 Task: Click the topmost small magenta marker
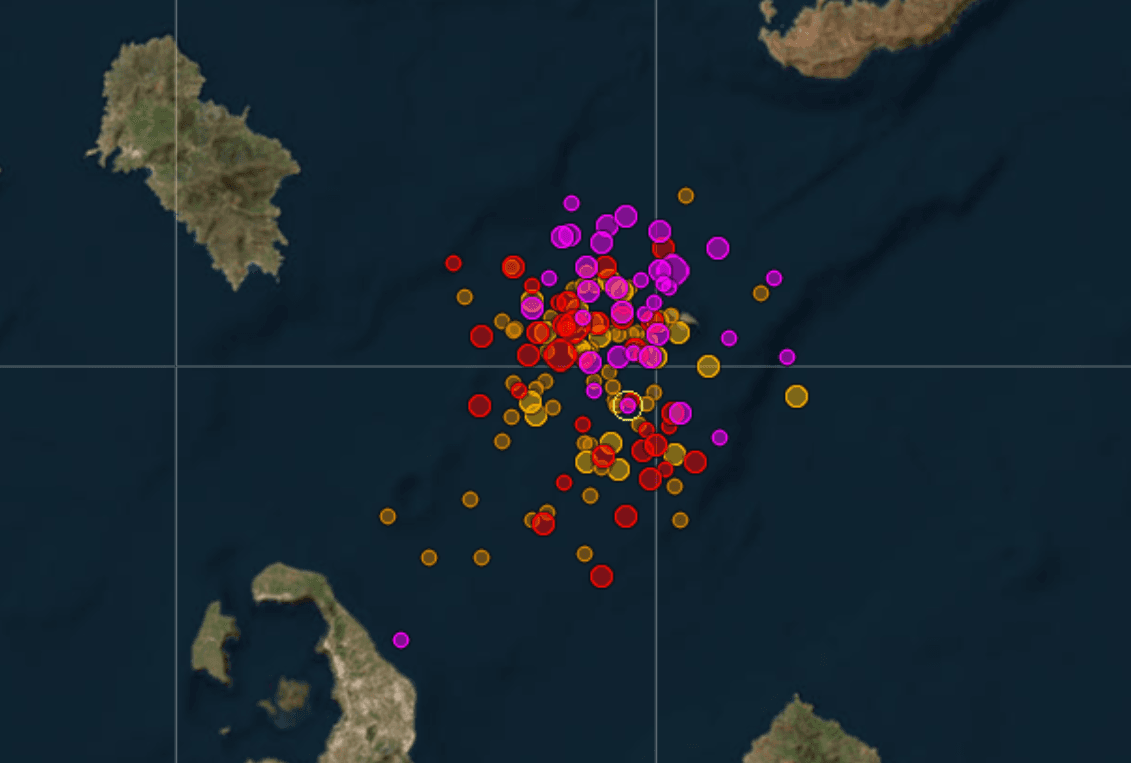[x=571, y=203]
